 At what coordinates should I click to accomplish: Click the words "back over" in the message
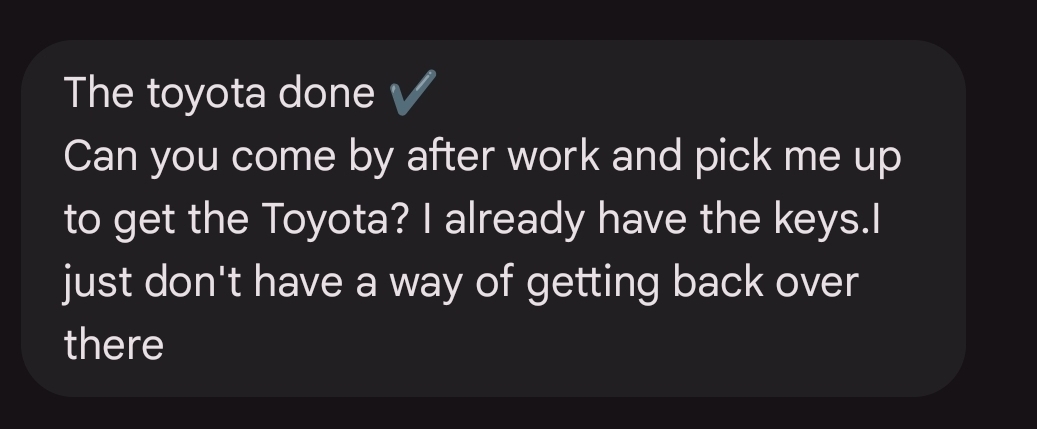pyautogui.click(x=765, y=283)
